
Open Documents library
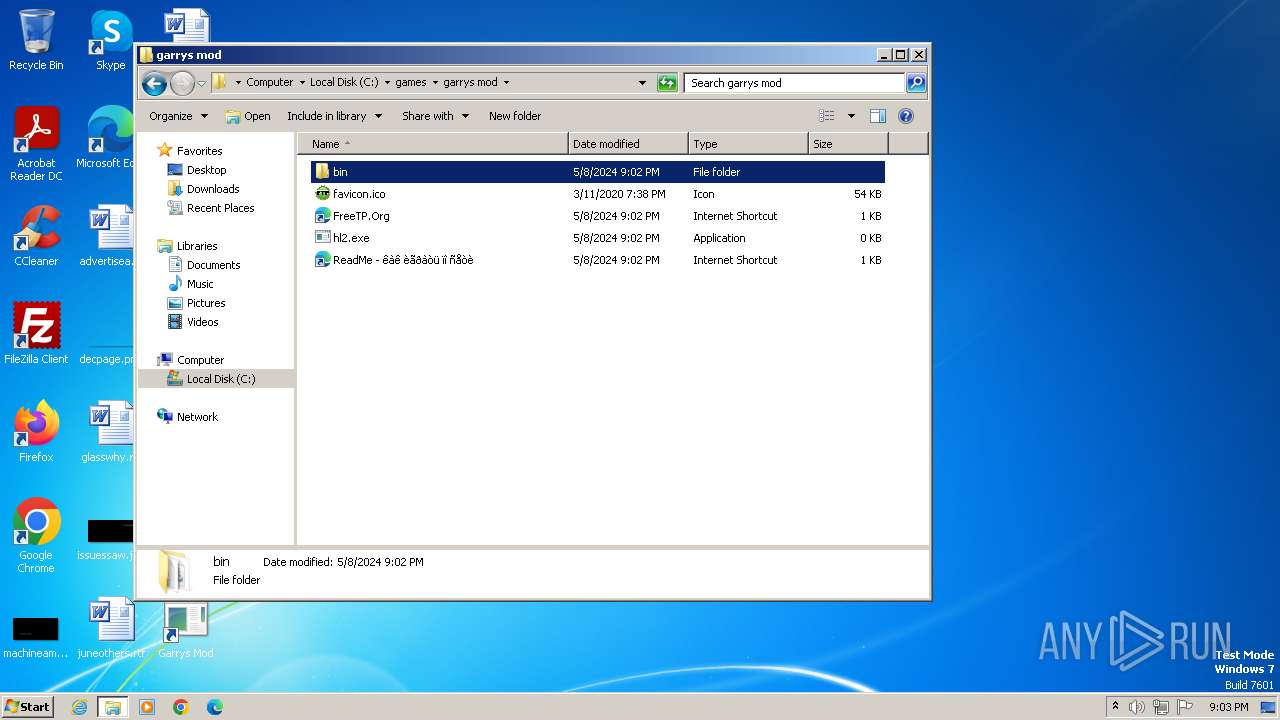click(213, 265)
